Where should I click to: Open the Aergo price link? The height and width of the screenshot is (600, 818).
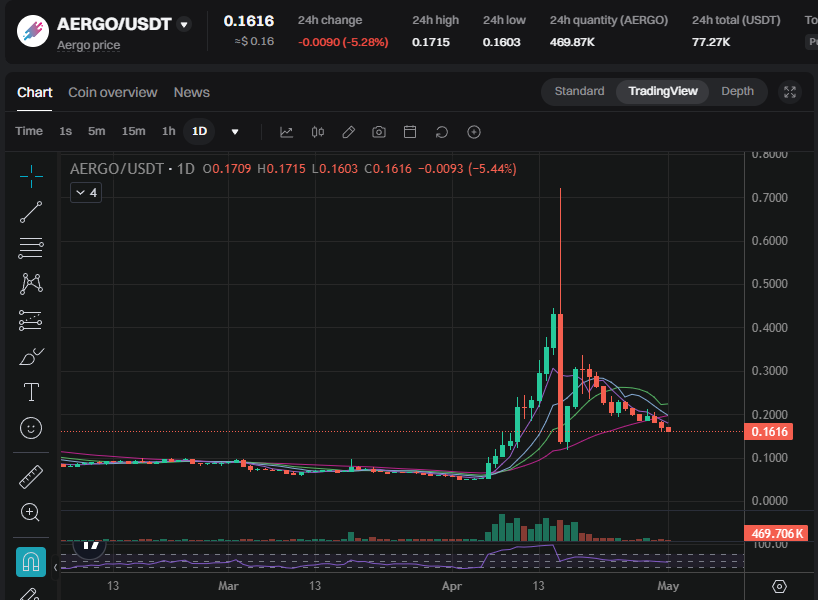pos(89,45)
